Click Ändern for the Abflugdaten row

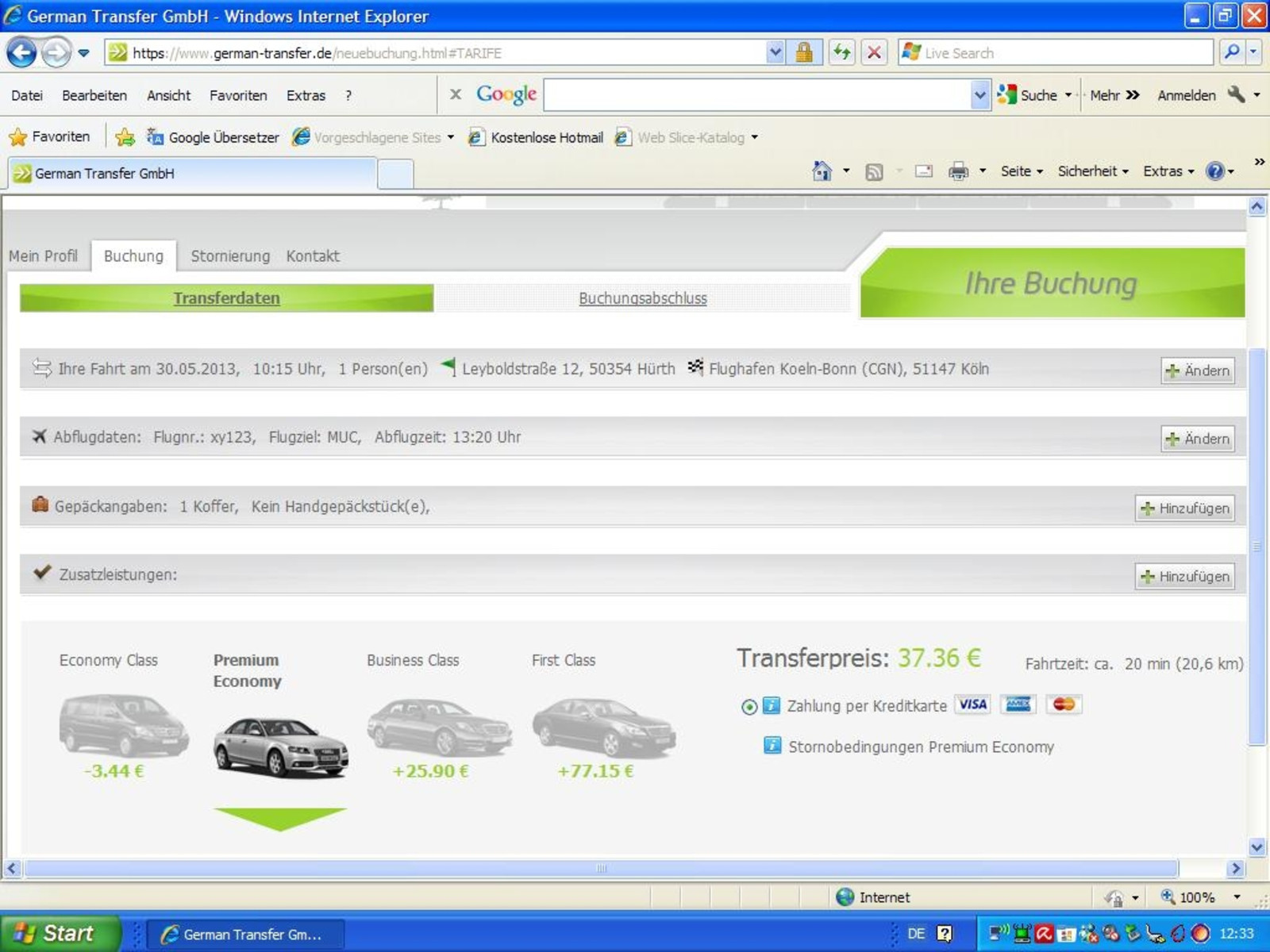(1198, 439)
